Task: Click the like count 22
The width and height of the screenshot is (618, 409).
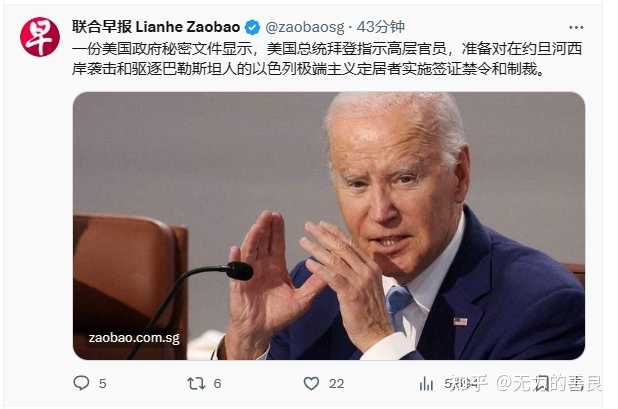Action: (x=336, y=384)
